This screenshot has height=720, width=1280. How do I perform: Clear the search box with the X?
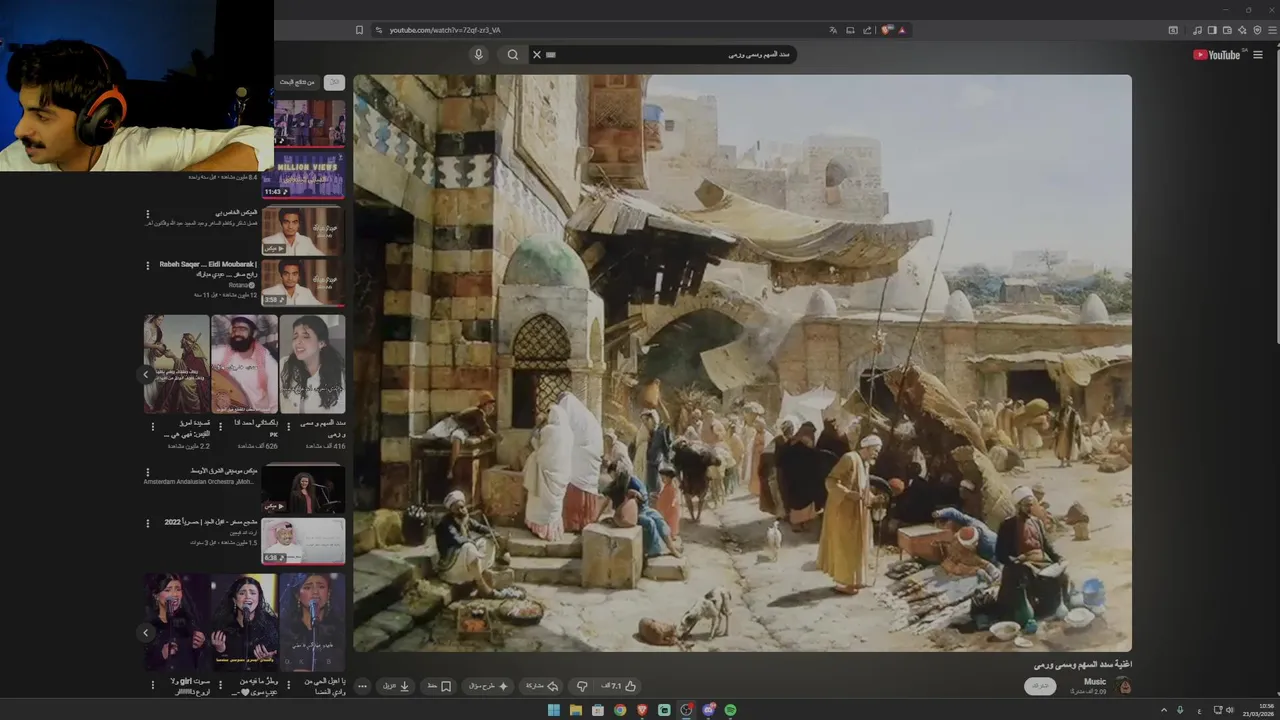point(537,55)
